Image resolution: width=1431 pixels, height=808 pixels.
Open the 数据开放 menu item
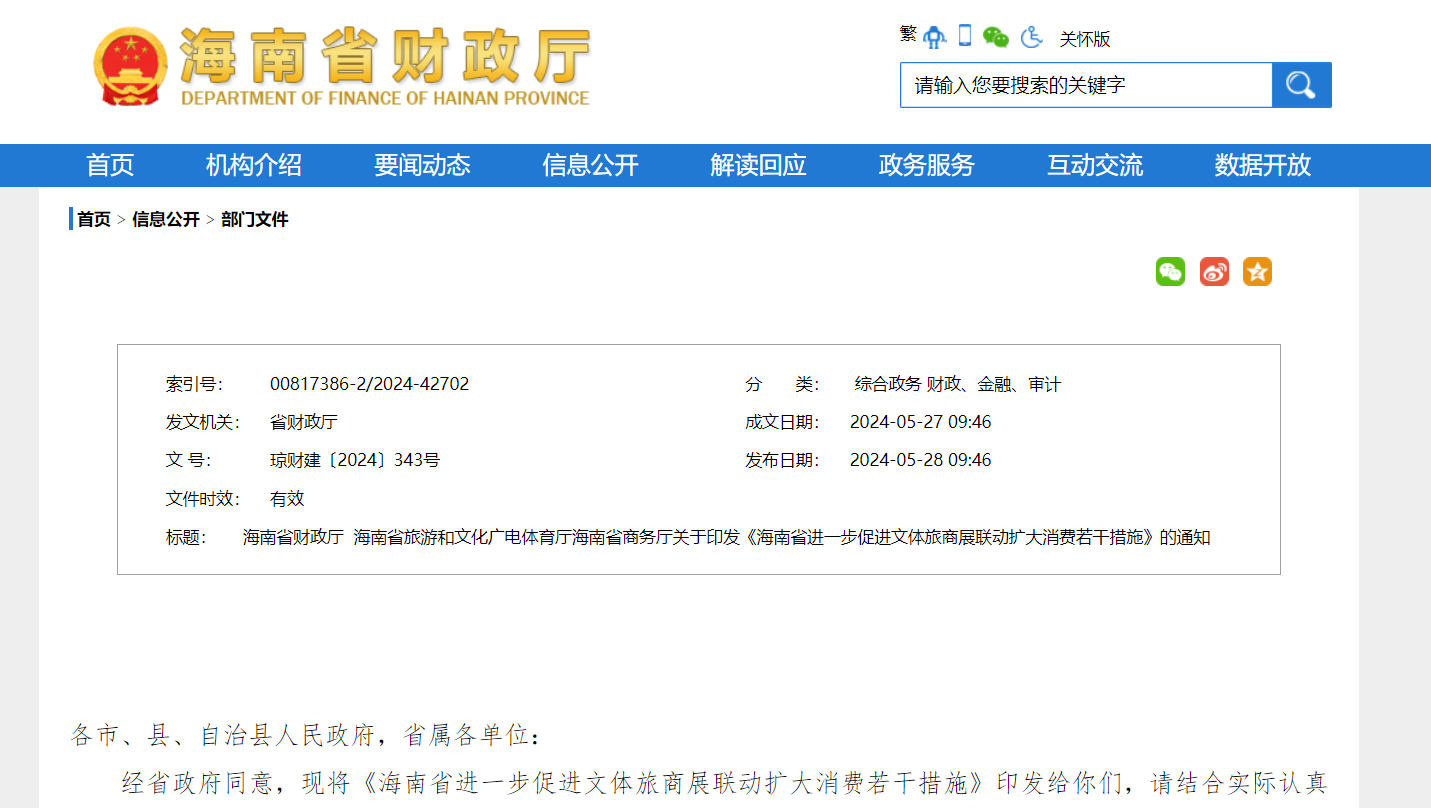1262,165
